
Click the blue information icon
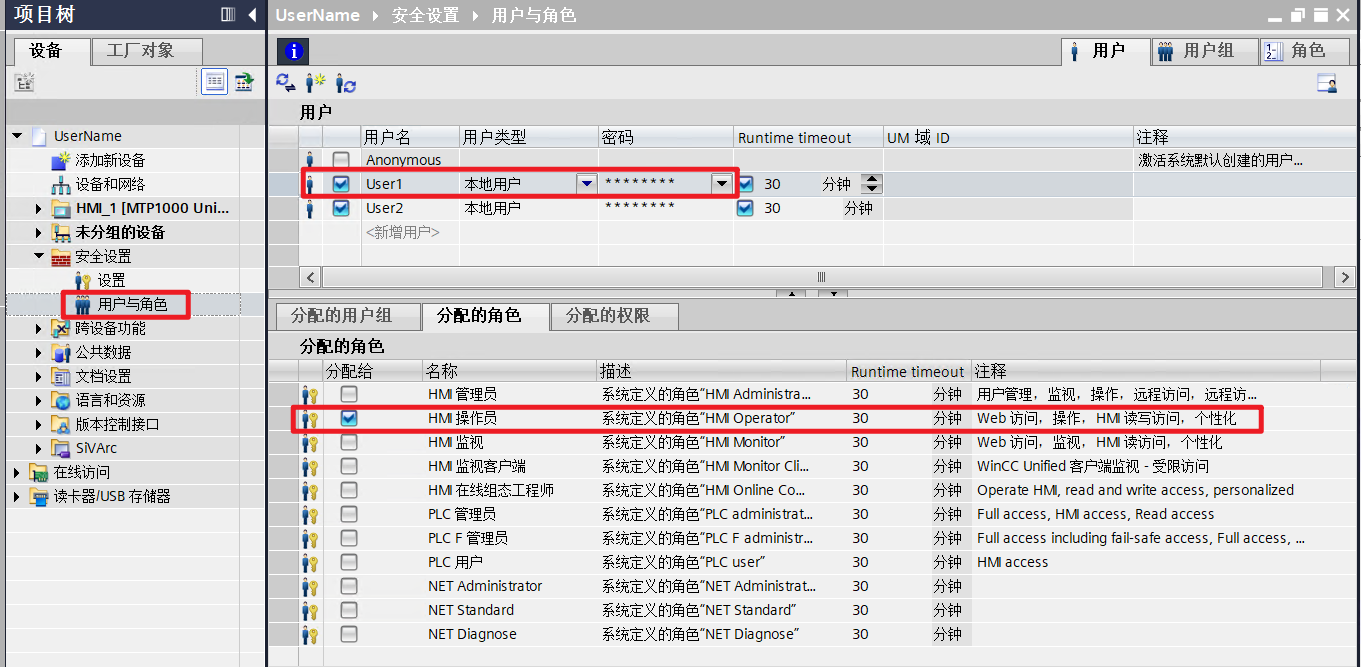pyautogui.click(x=293, y=52)
